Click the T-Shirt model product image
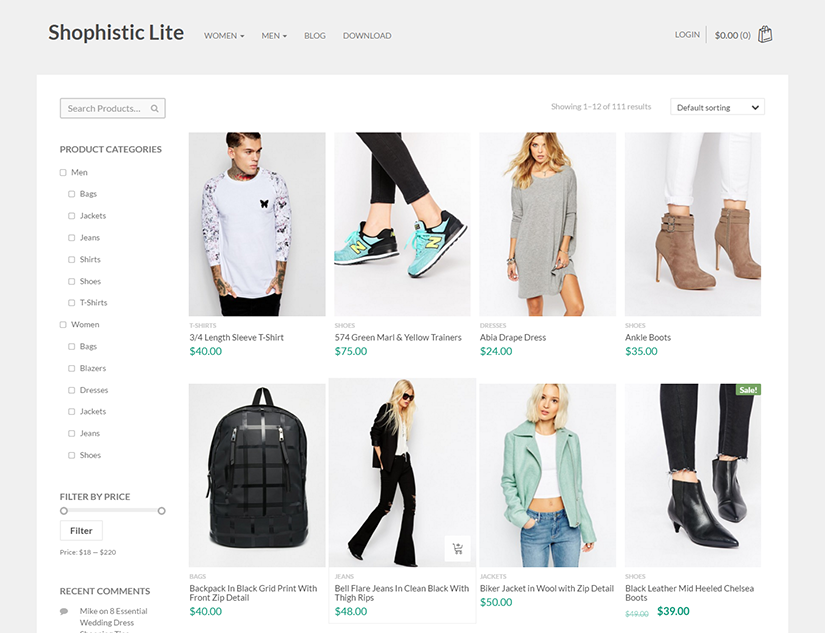This screenshot has width=825, height=633. click(257, 224)
